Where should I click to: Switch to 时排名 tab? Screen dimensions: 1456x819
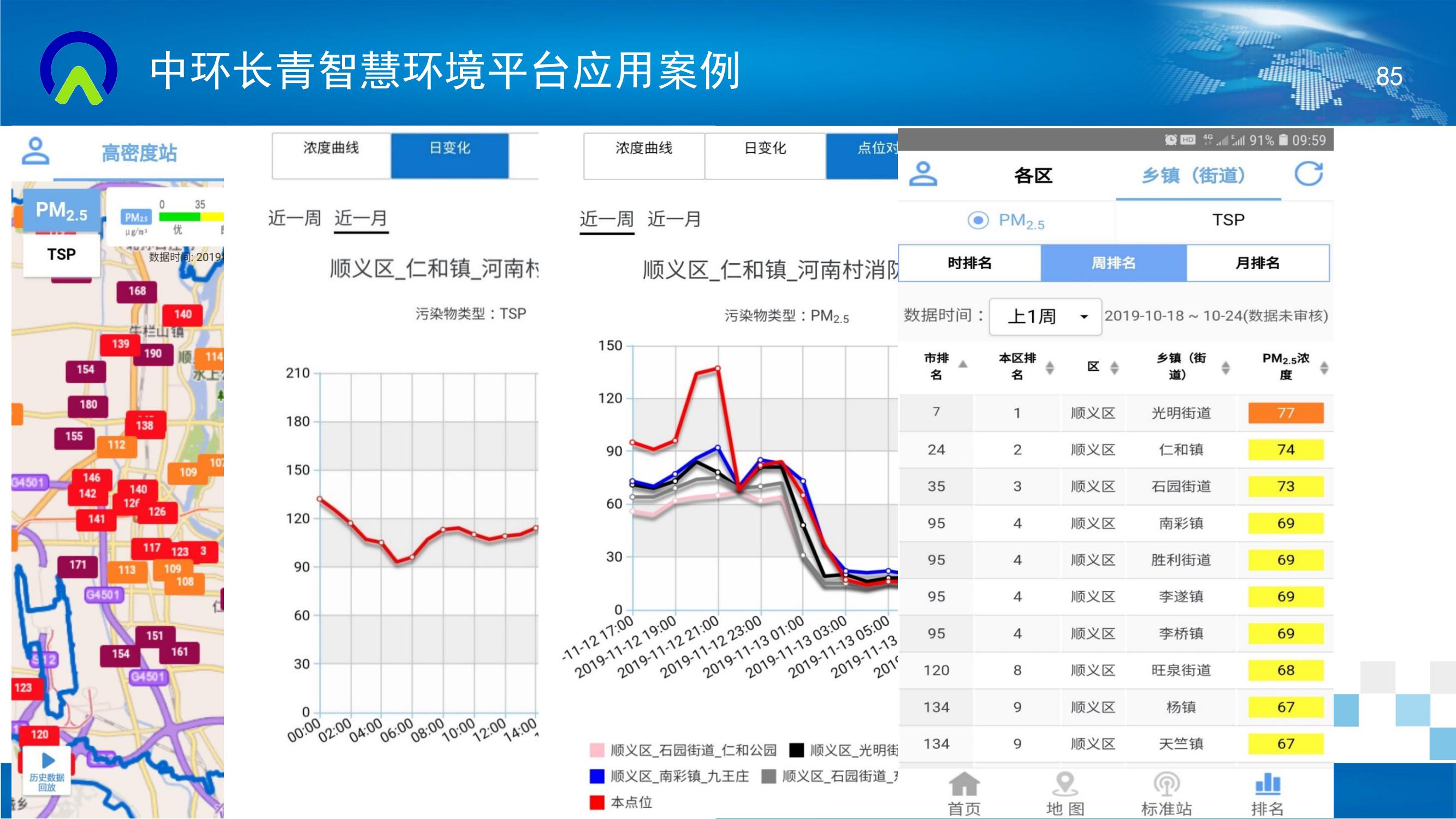click(x=969, y=263)
